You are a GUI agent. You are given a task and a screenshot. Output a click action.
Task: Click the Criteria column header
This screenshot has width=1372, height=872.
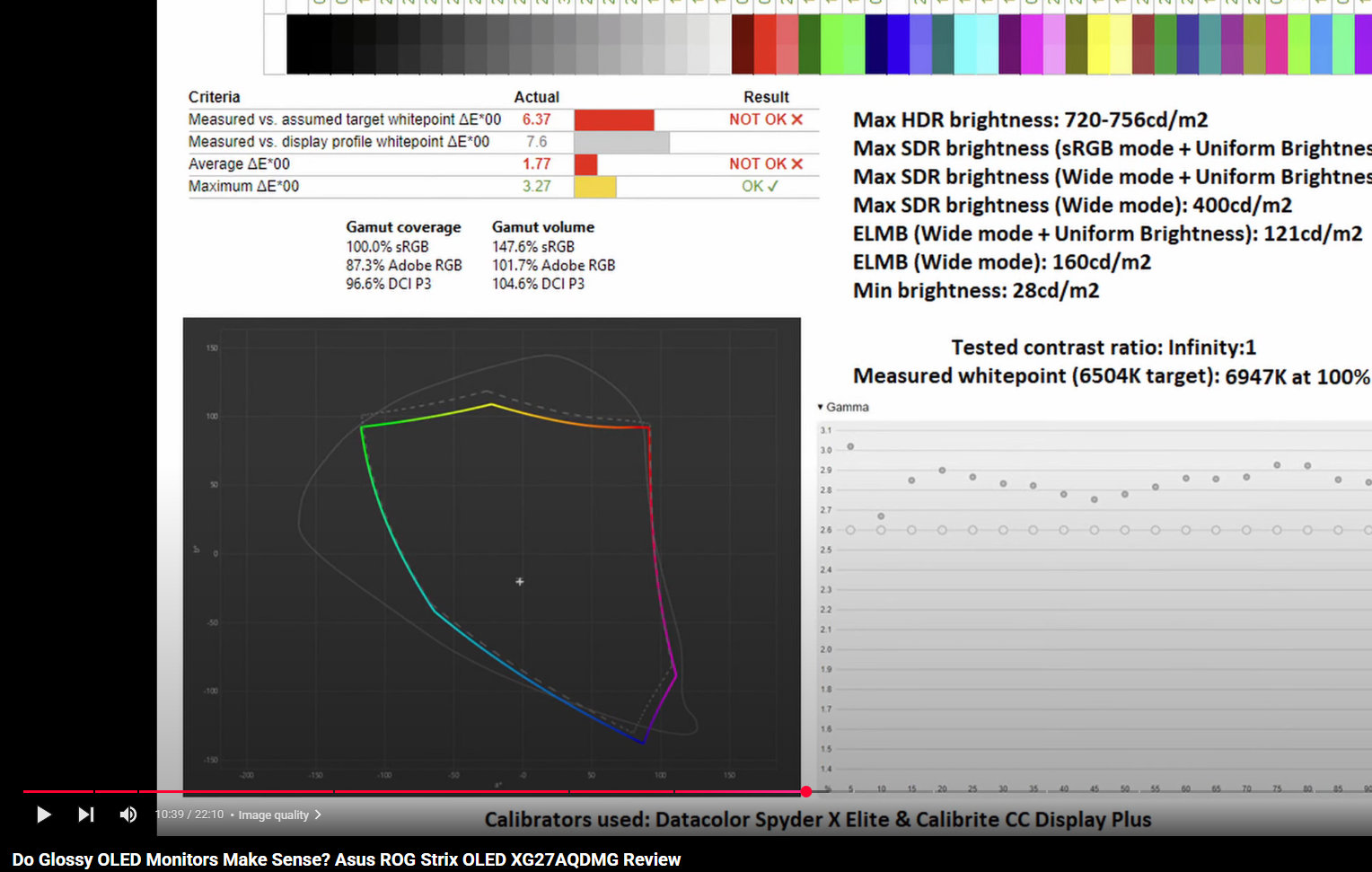point(214,97)
